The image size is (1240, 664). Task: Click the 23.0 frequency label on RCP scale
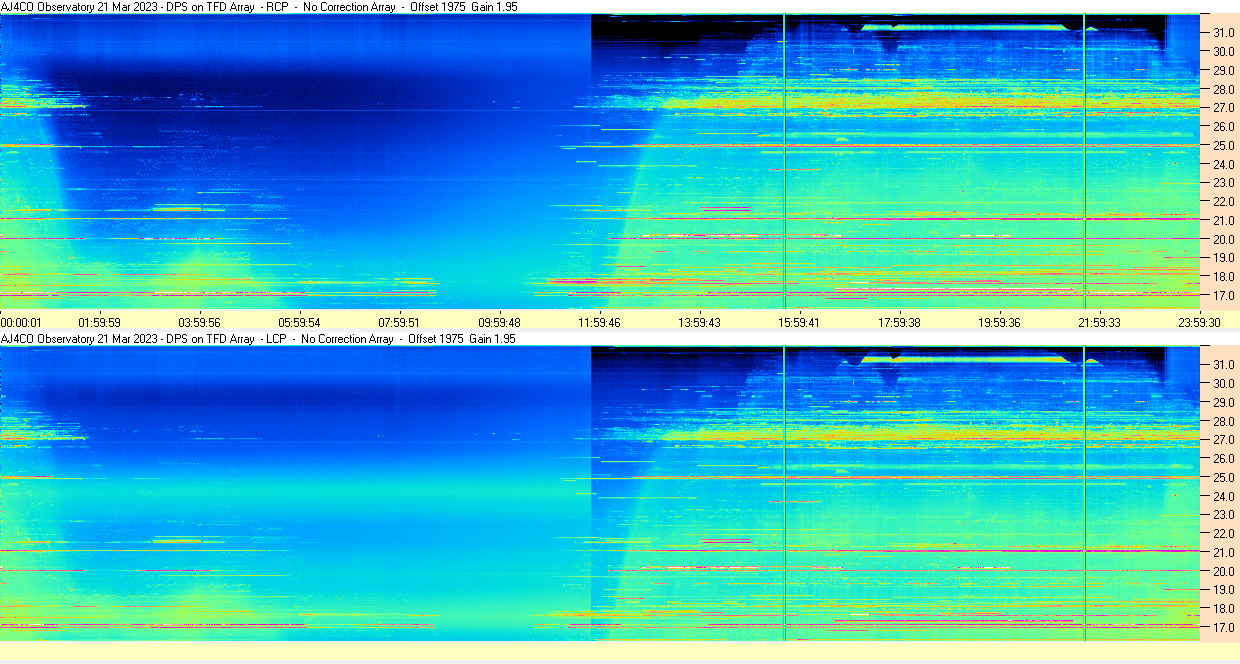1224,183
